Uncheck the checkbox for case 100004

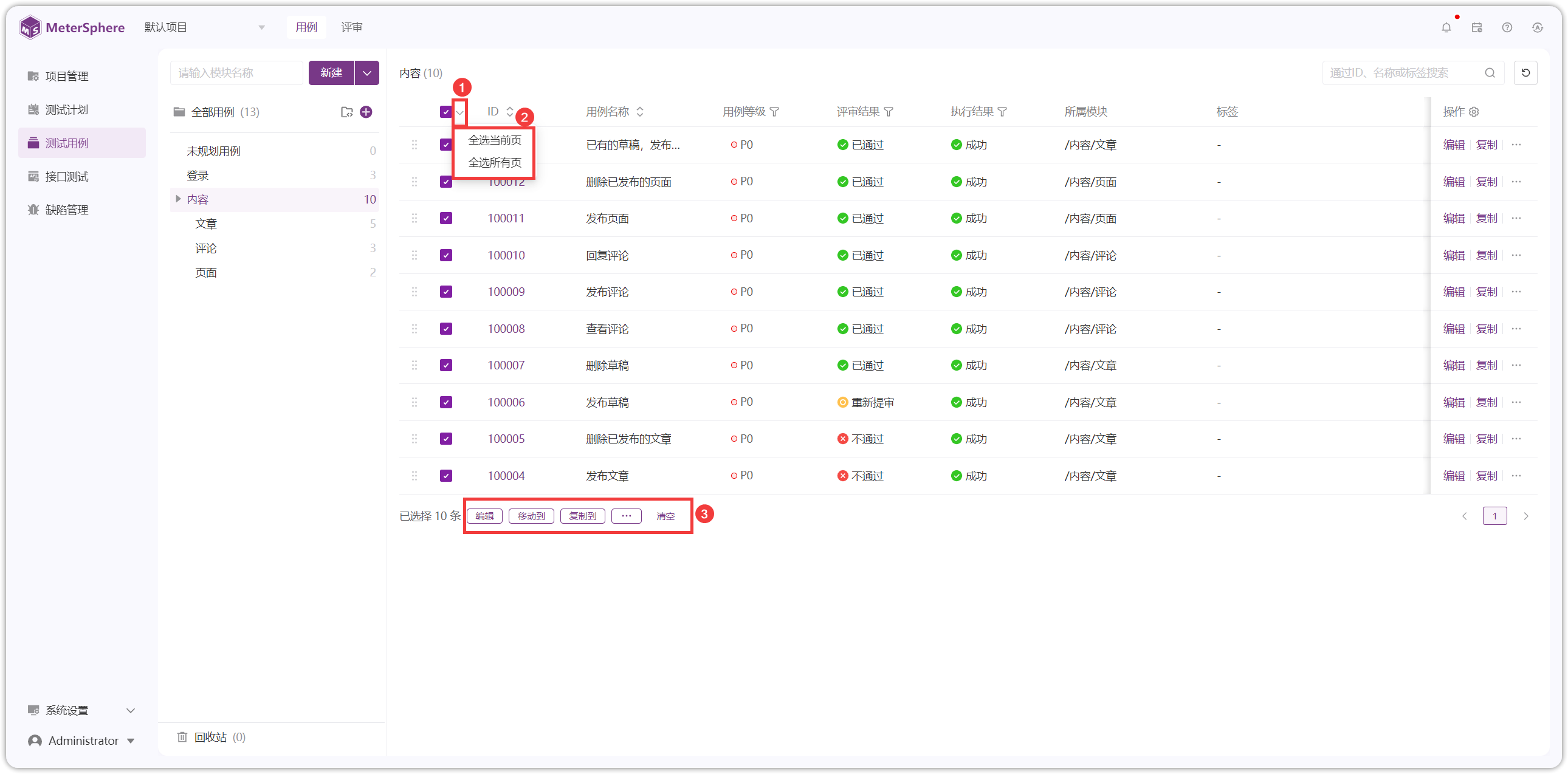[446, 476]
